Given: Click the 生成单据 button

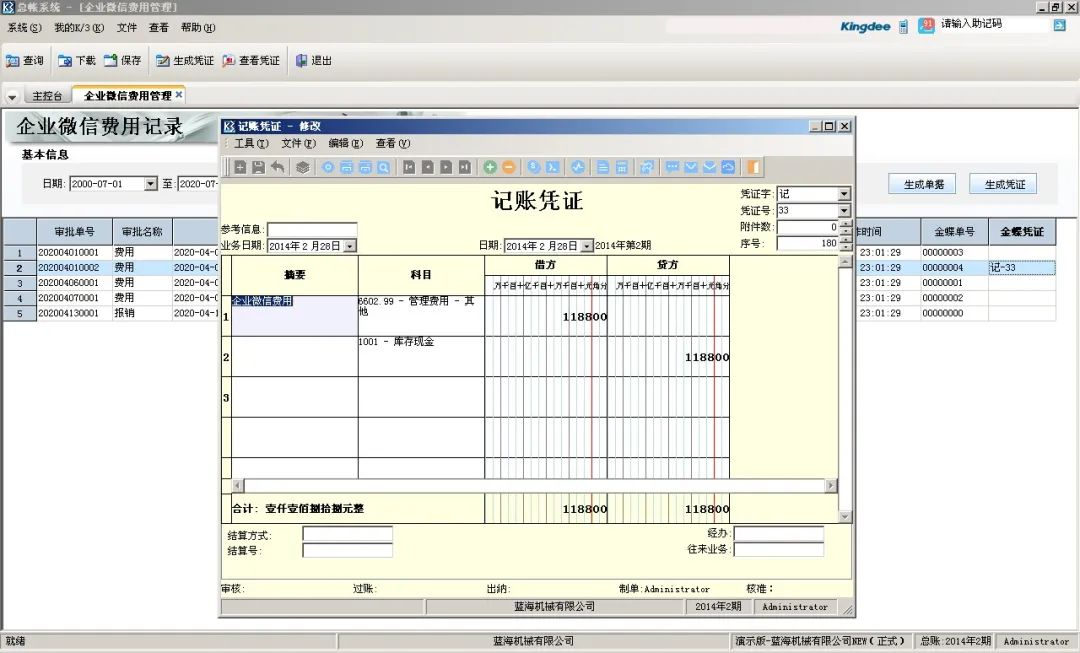Looking at the screenshot, I should (922, 184).
